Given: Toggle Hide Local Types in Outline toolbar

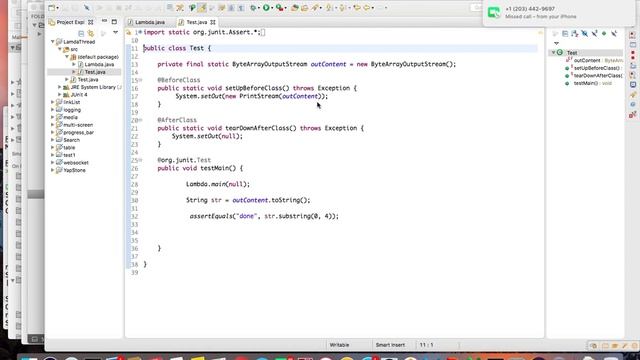Looking at the screenshot, I should [614, 33].
